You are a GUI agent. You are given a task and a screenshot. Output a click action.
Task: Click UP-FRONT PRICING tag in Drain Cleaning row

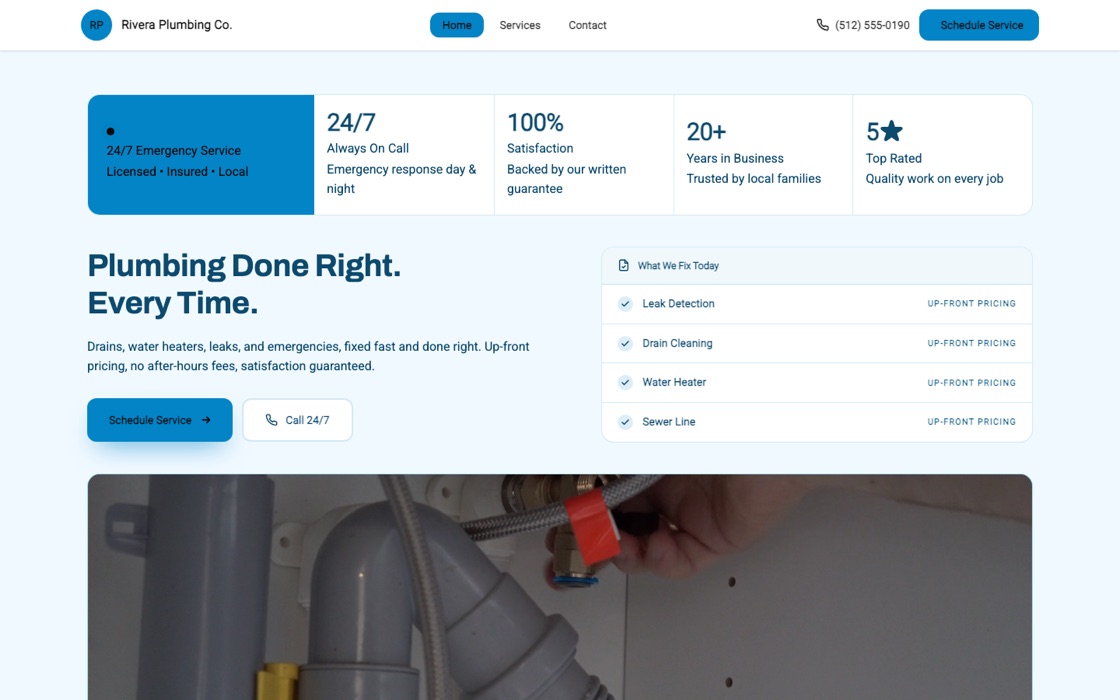click(x=971, y=344)
